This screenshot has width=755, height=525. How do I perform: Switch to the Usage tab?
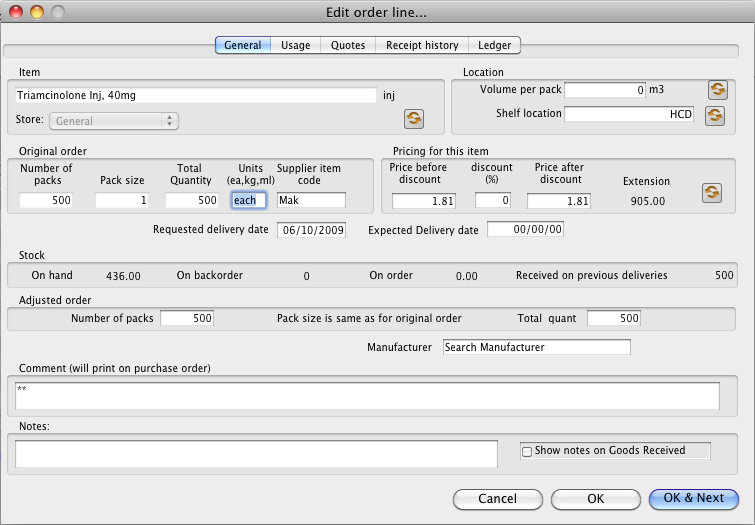(296, 45)
